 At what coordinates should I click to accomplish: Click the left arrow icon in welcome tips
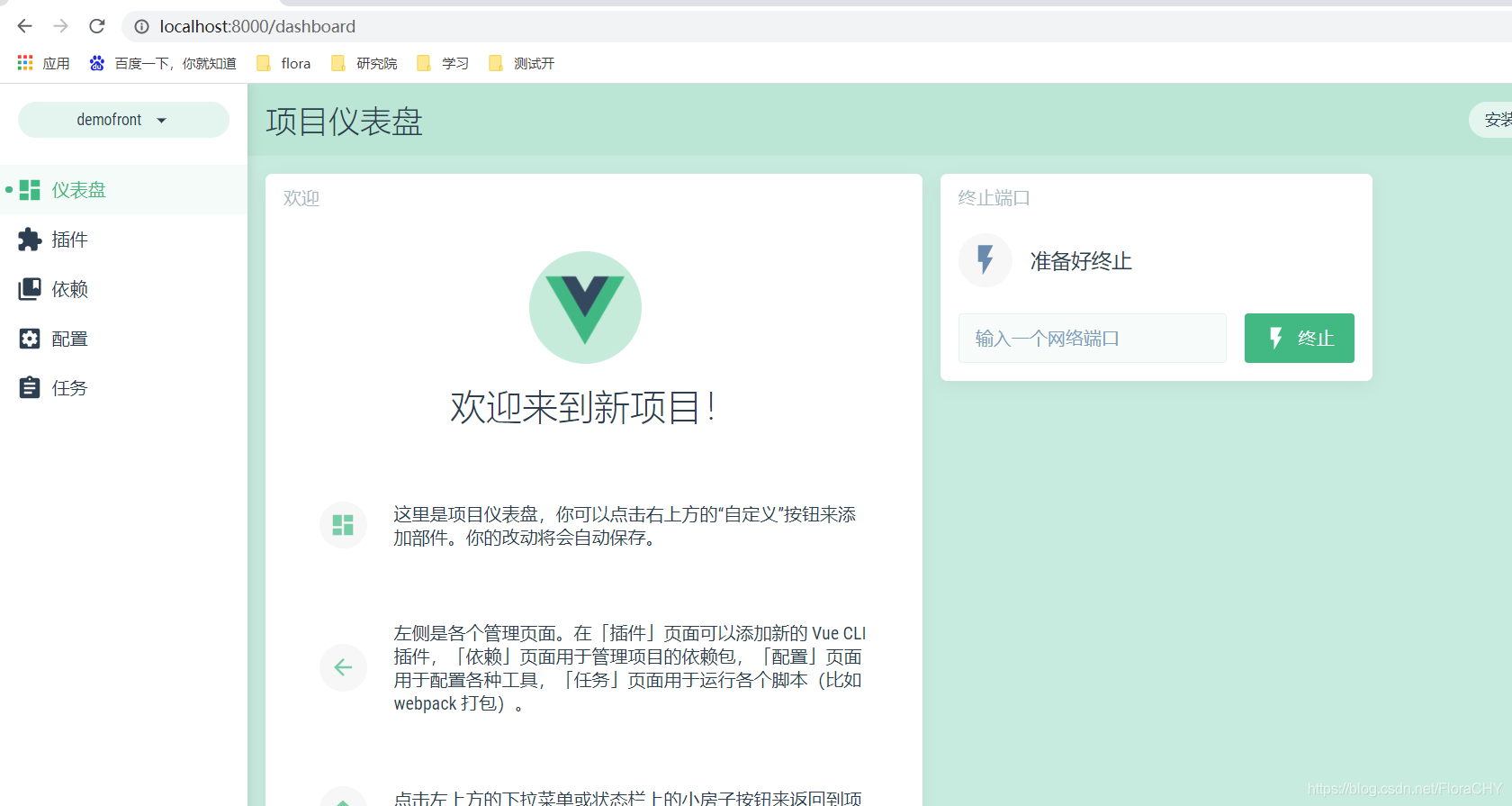[343, 667]
